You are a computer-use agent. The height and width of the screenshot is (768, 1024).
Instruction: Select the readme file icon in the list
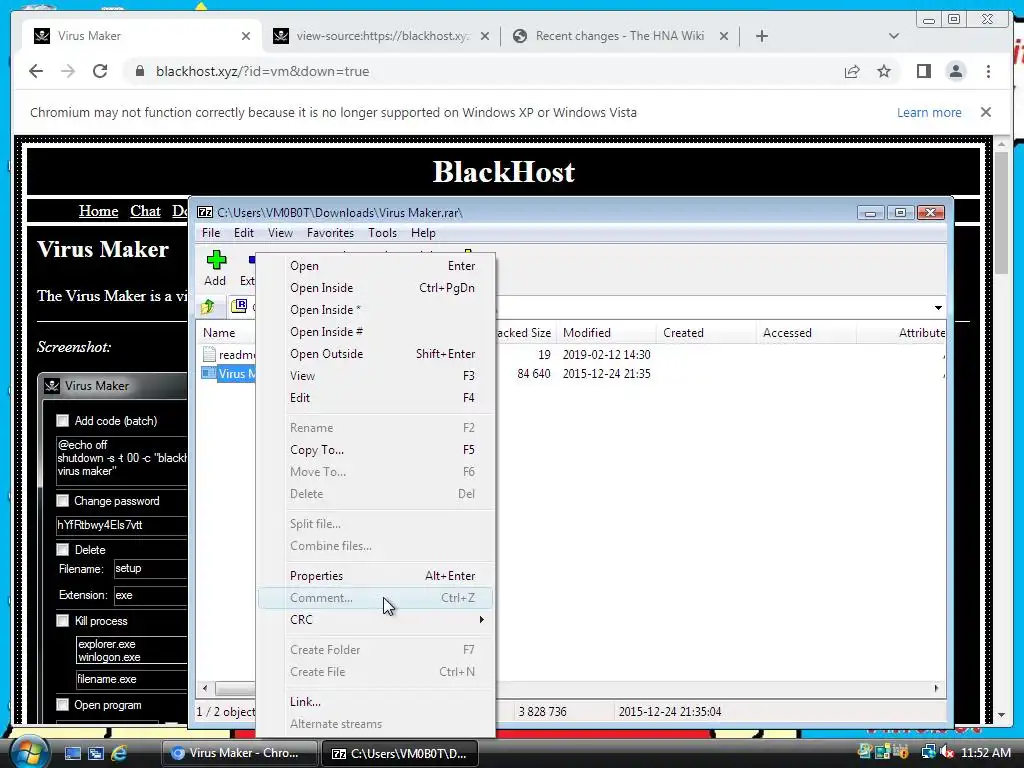pyautogui.click(x=209, y=355)
